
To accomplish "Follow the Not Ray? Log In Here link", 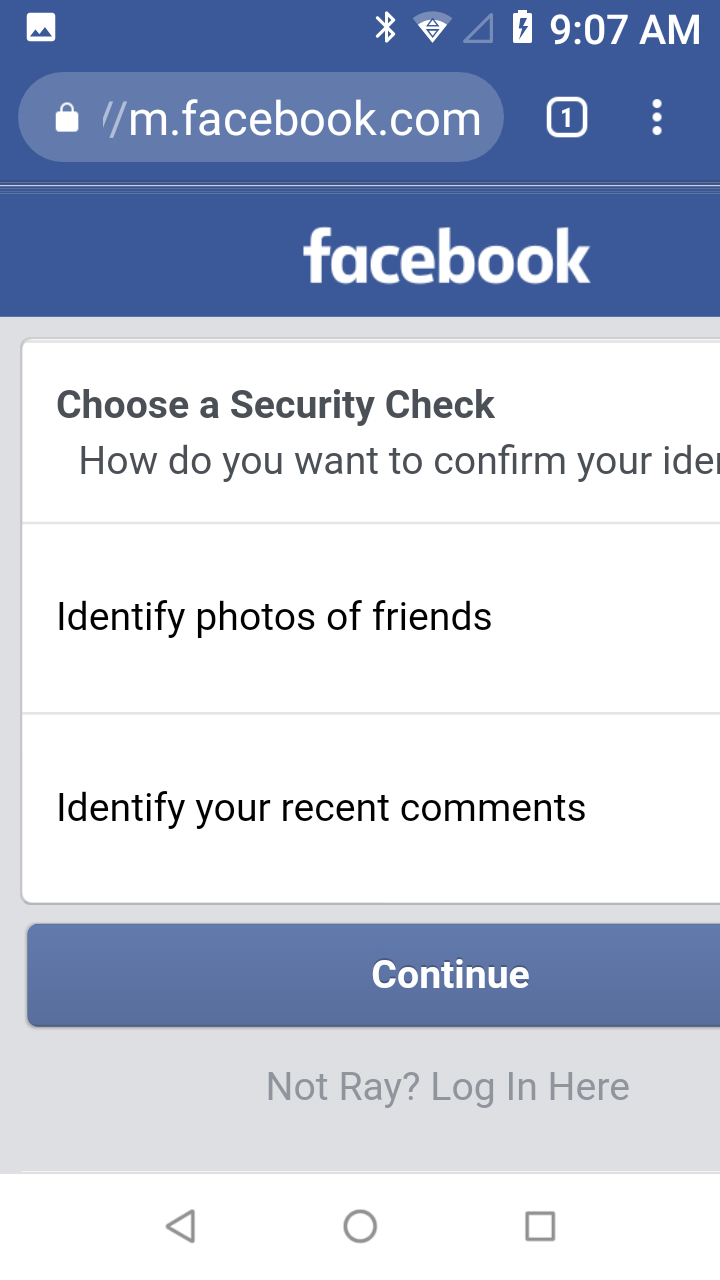I will [448, 1087].
